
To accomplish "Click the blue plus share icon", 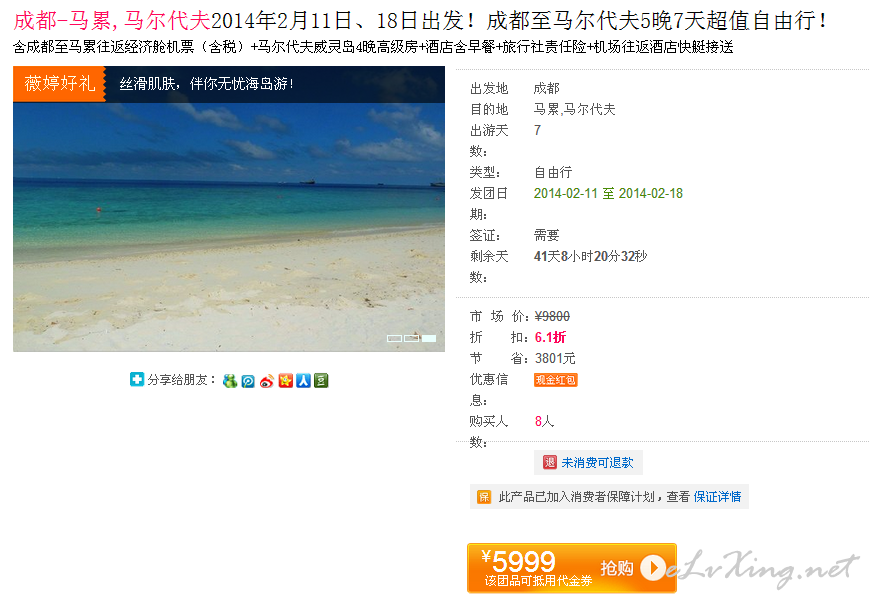I will (136, 379).
